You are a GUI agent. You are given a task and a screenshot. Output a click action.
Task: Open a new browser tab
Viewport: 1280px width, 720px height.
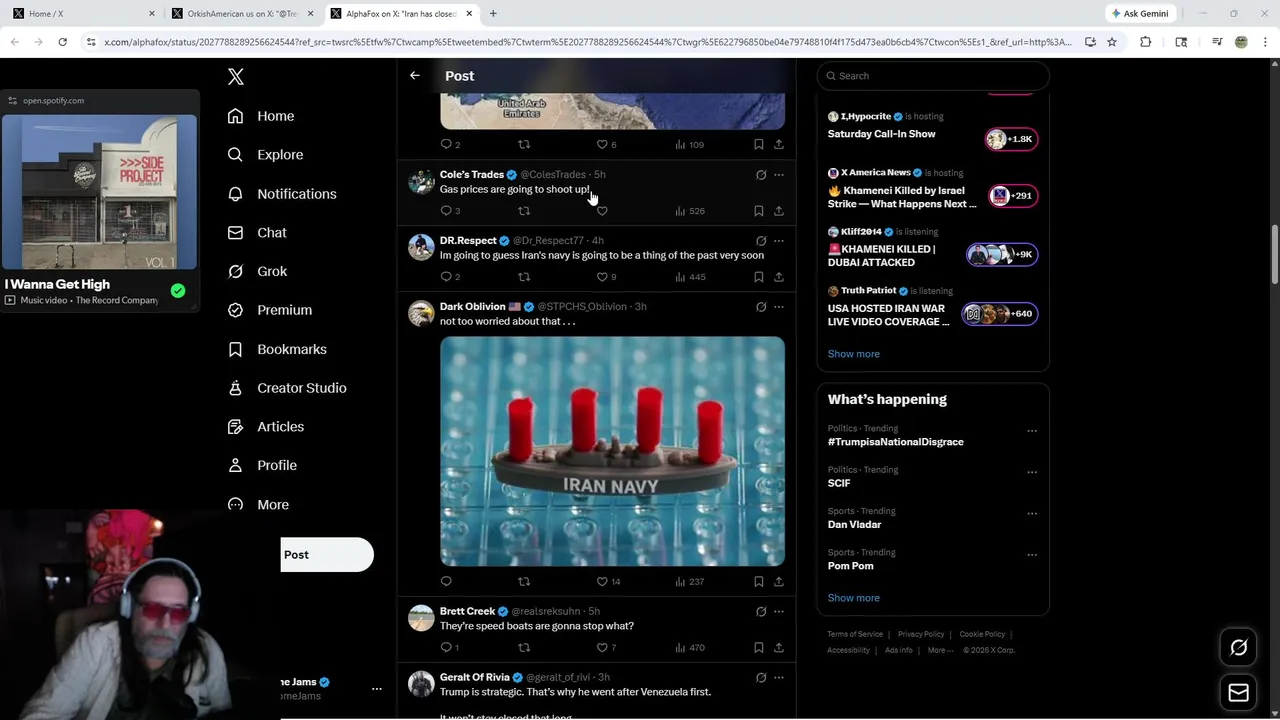(x=493, y=14)
